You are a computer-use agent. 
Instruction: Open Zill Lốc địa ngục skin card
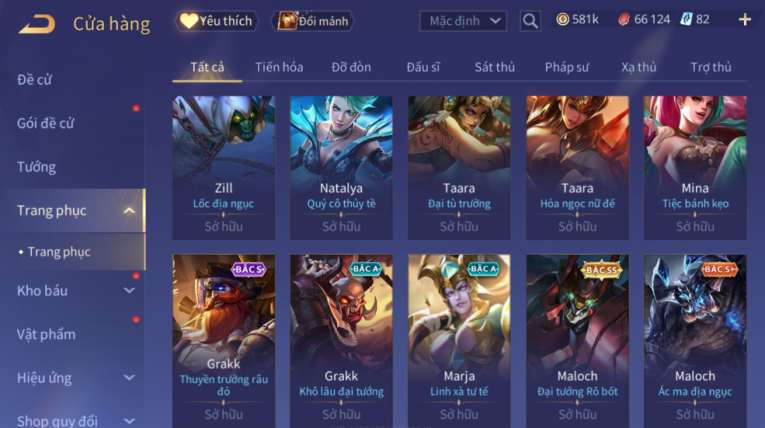point(223,167)
